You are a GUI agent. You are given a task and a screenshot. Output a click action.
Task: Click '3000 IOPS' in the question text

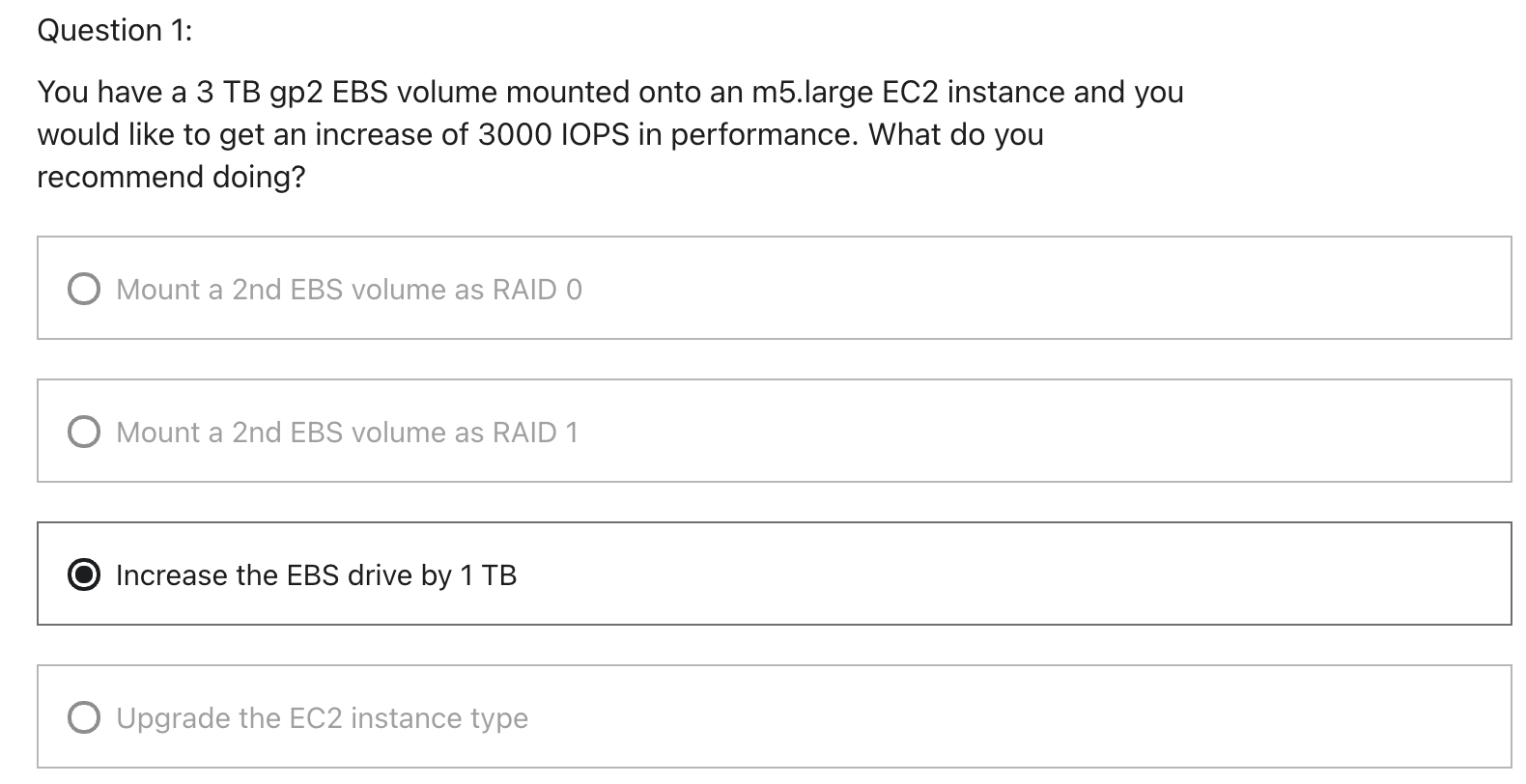click(554, 134)
